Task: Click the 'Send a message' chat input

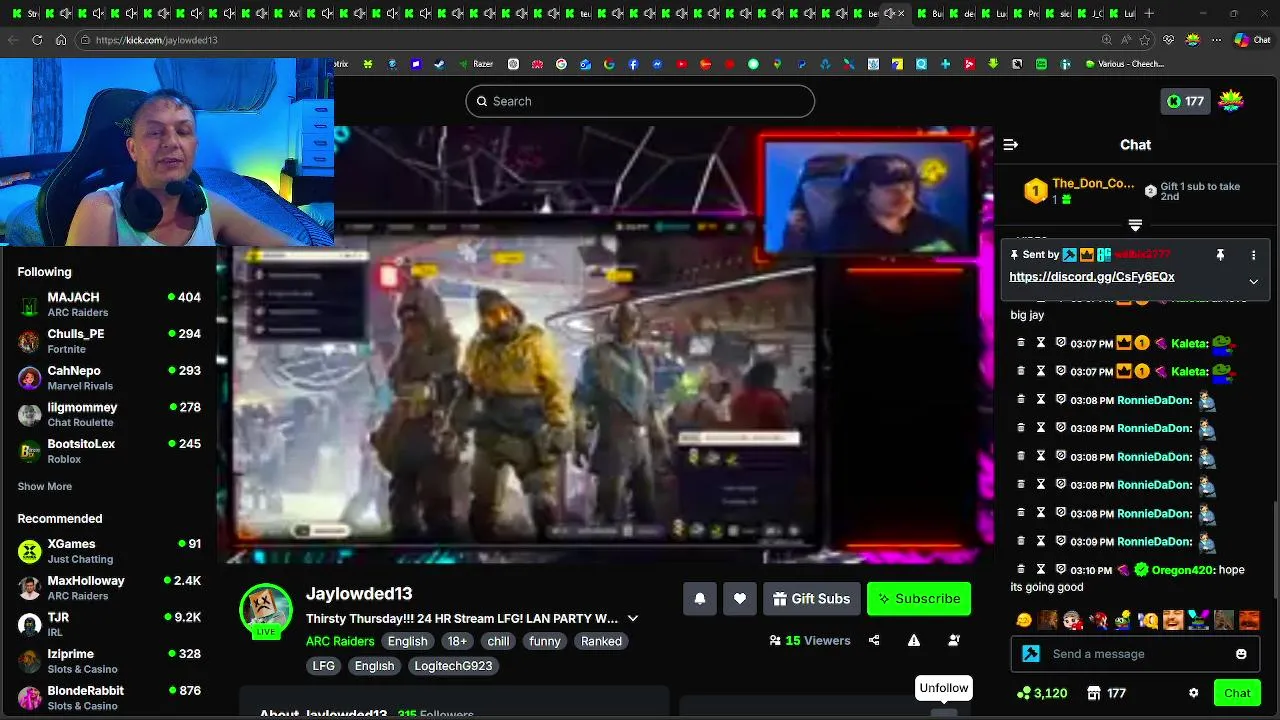Action: pyautogui.click(x=1135, y=654)
